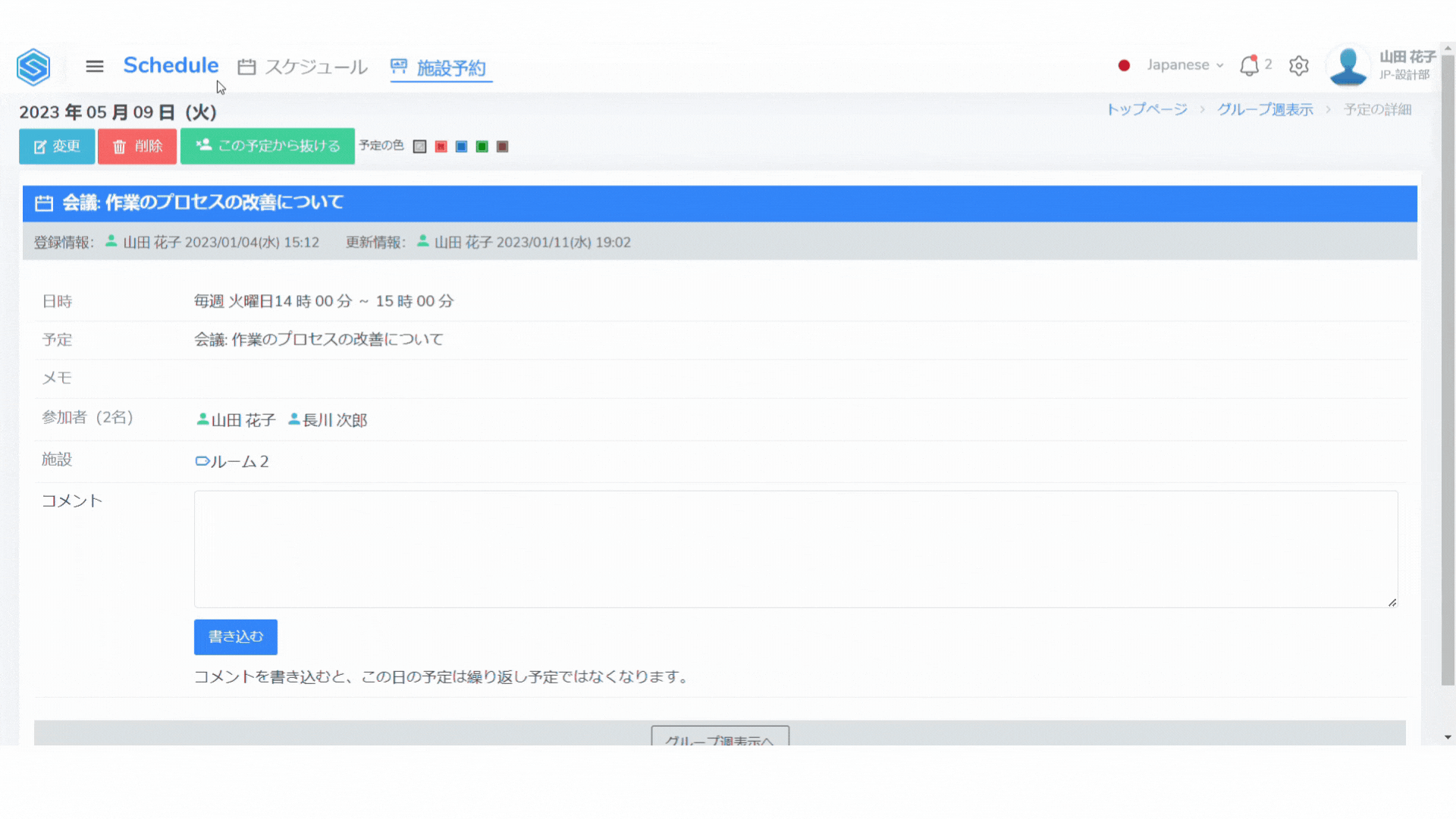Screen dimensions: 1456x819
Task: Click participant 山田 花子 in attendees row
Action: (236, 419)
